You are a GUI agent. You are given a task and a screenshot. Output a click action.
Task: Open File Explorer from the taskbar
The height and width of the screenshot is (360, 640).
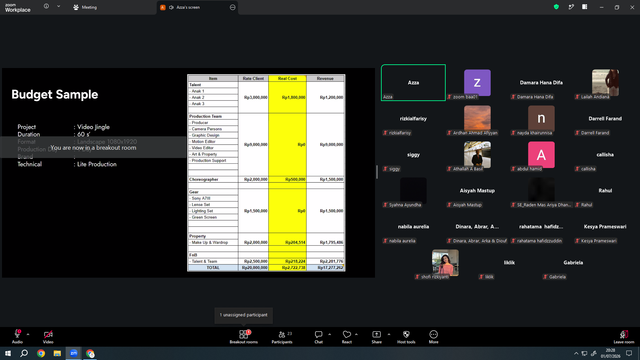[57, 353]
